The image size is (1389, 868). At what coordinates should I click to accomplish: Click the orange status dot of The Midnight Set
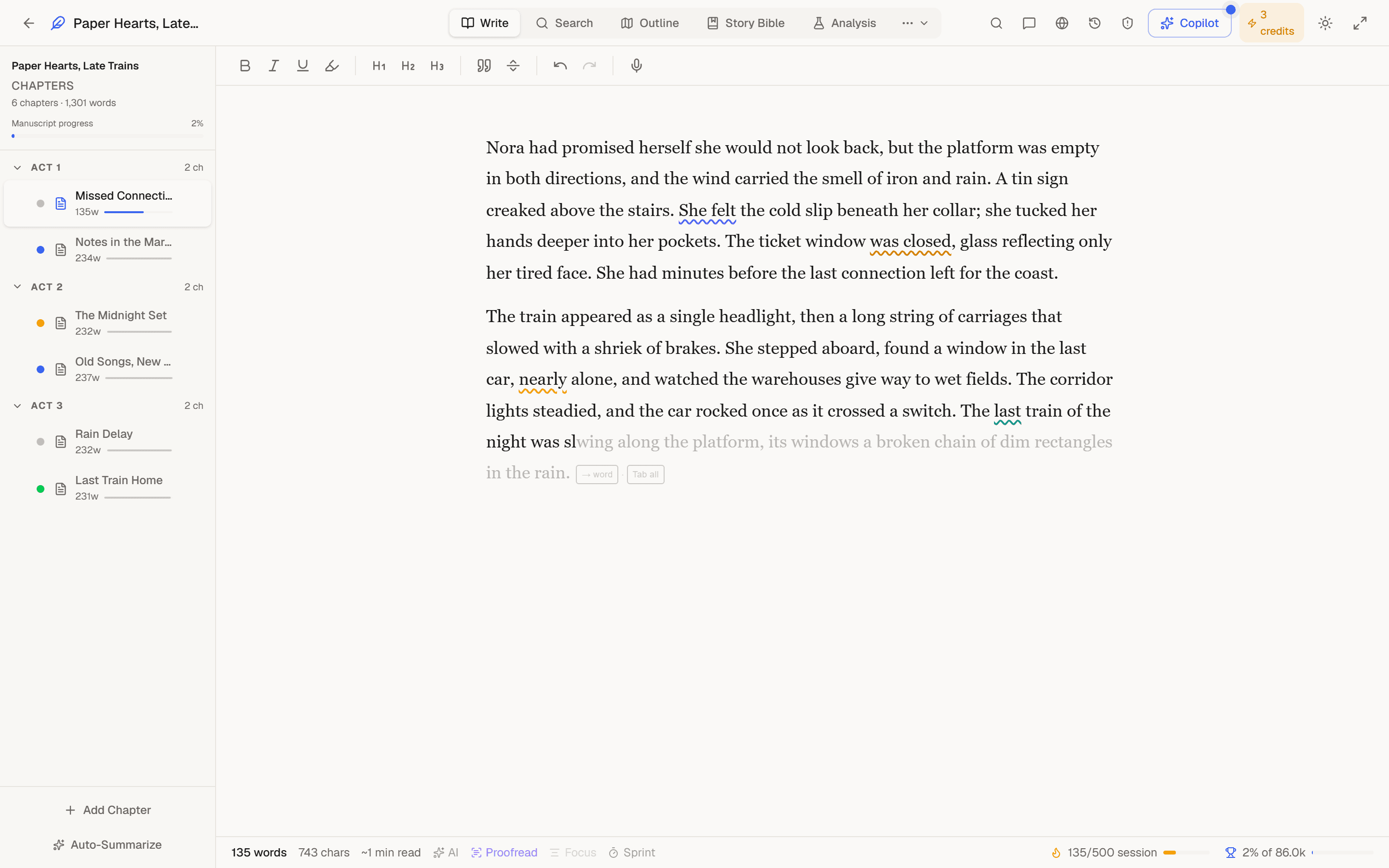click(x=40, y=323)
